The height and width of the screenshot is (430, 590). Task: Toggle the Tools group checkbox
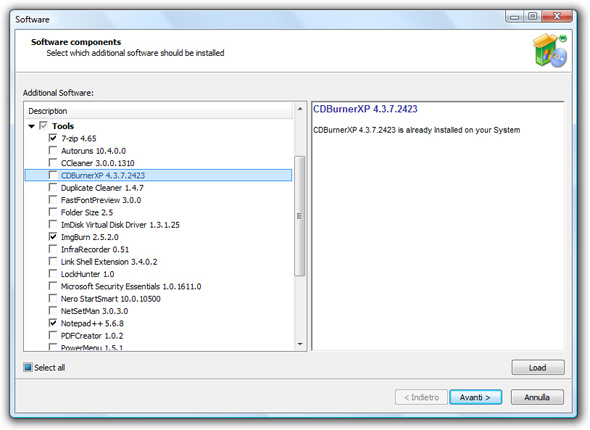coord(43,126)
